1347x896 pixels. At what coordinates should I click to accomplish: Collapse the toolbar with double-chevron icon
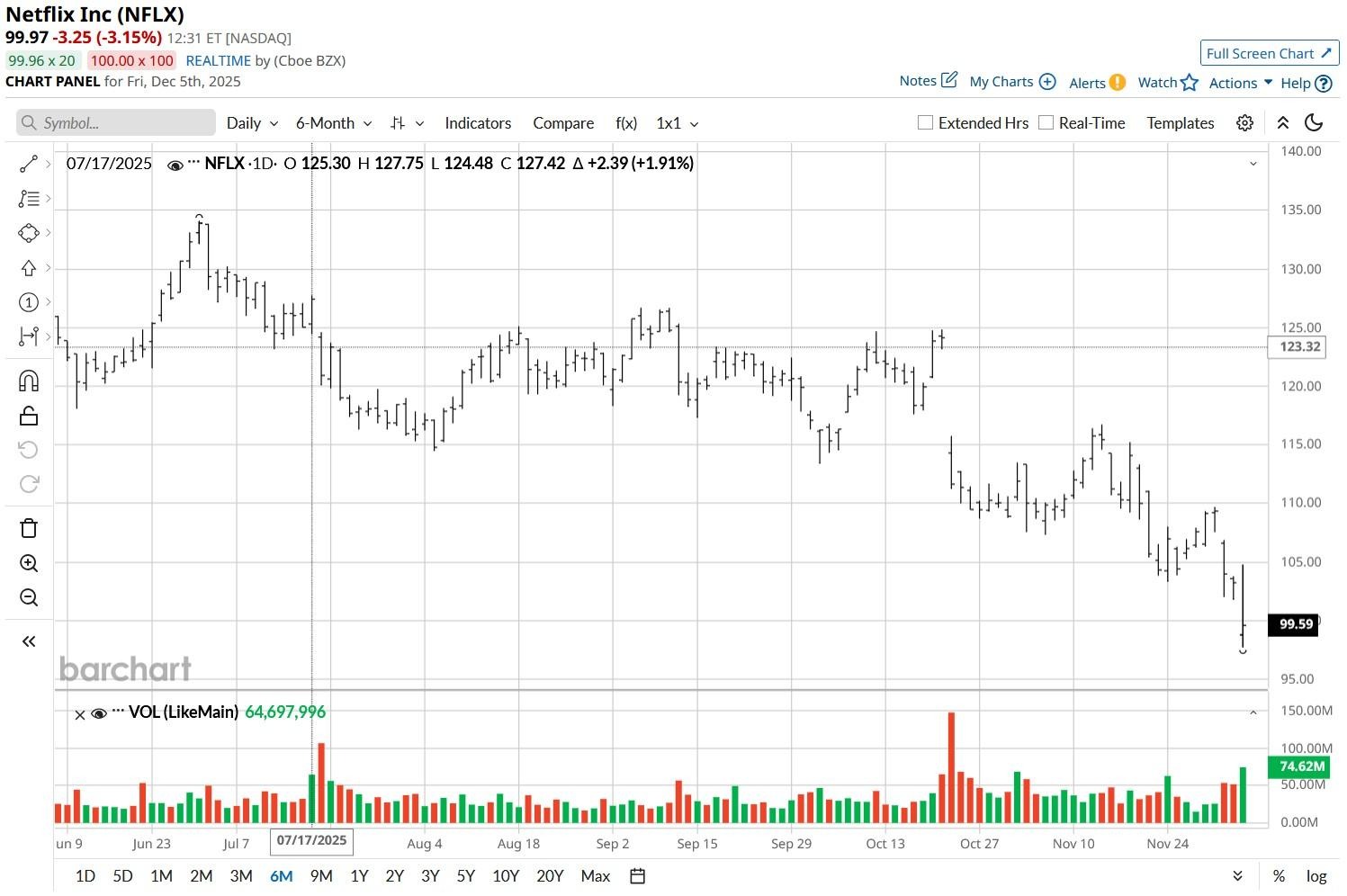click(x=1283, y=123)
